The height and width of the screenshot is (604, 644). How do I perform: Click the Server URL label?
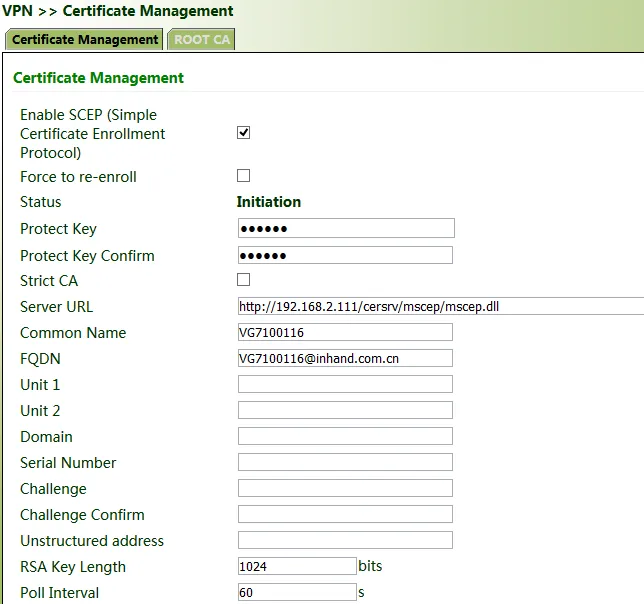(56, 307)
